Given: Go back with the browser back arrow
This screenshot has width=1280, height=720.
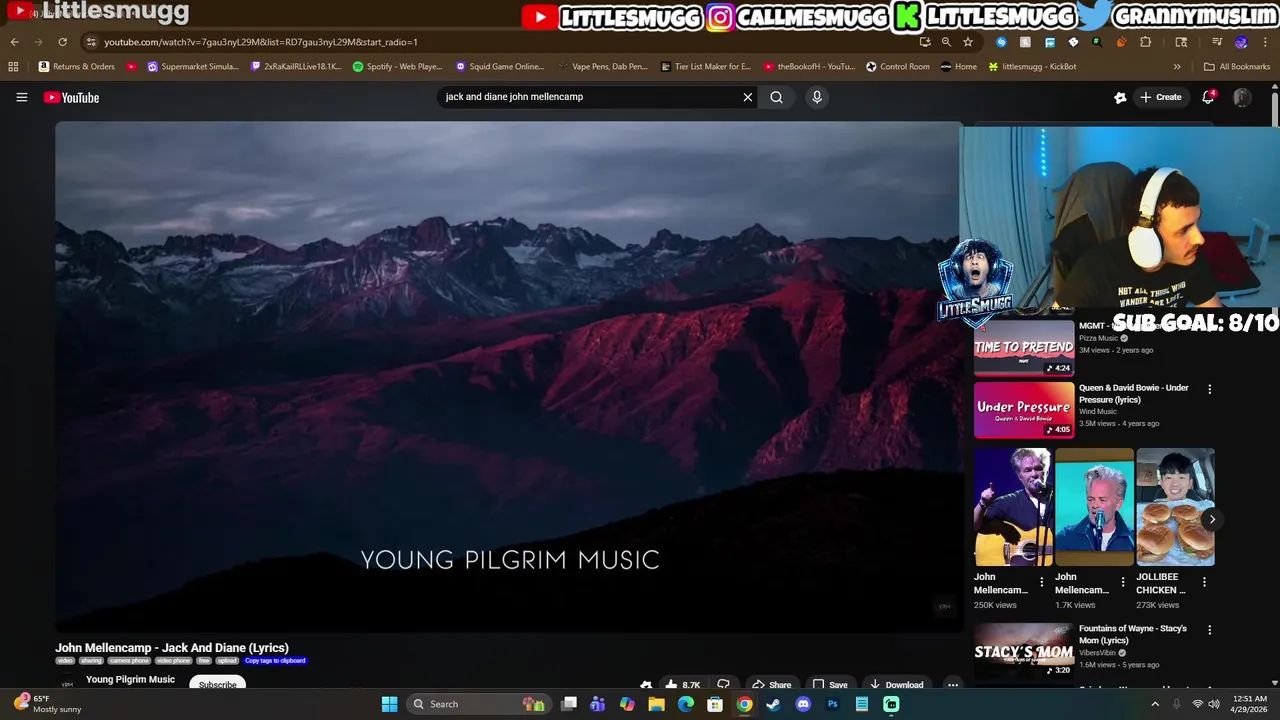Looking at the screenshot, I should (x=14, y=42).
